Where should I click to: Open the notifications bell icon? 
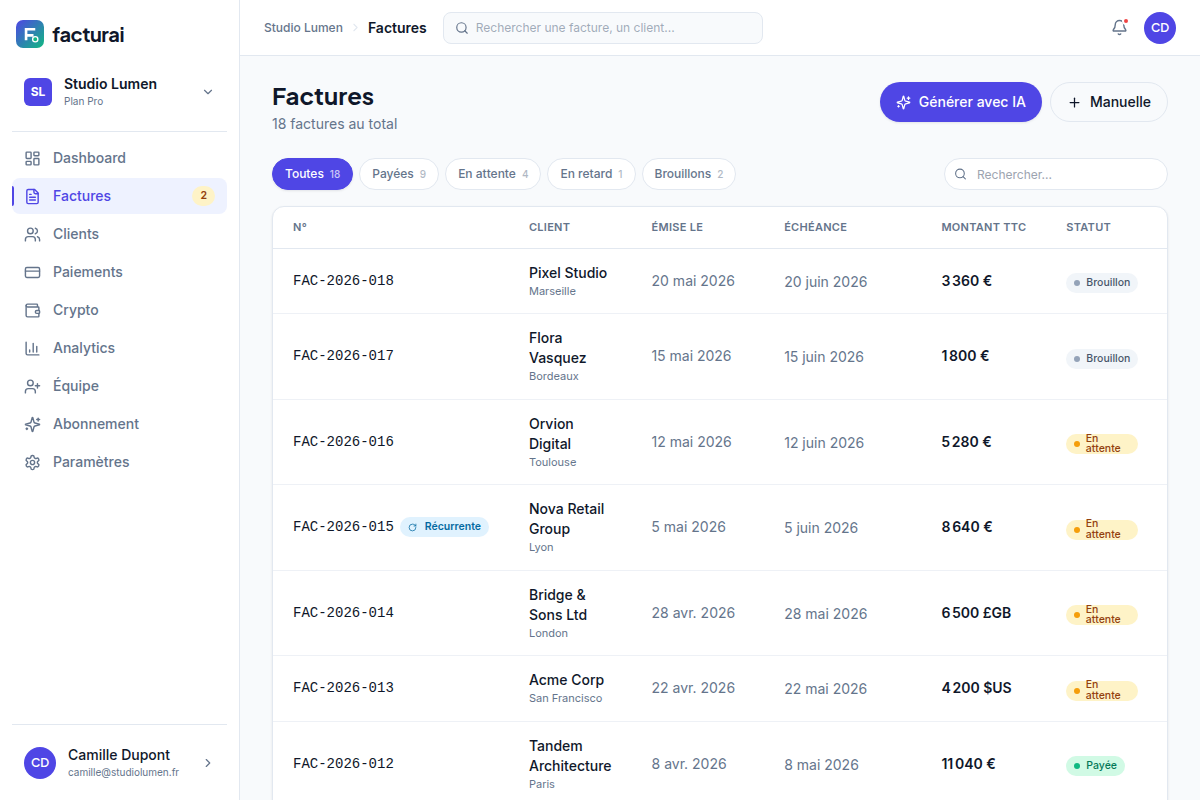pyautogui.click(x=1119, y=28)
